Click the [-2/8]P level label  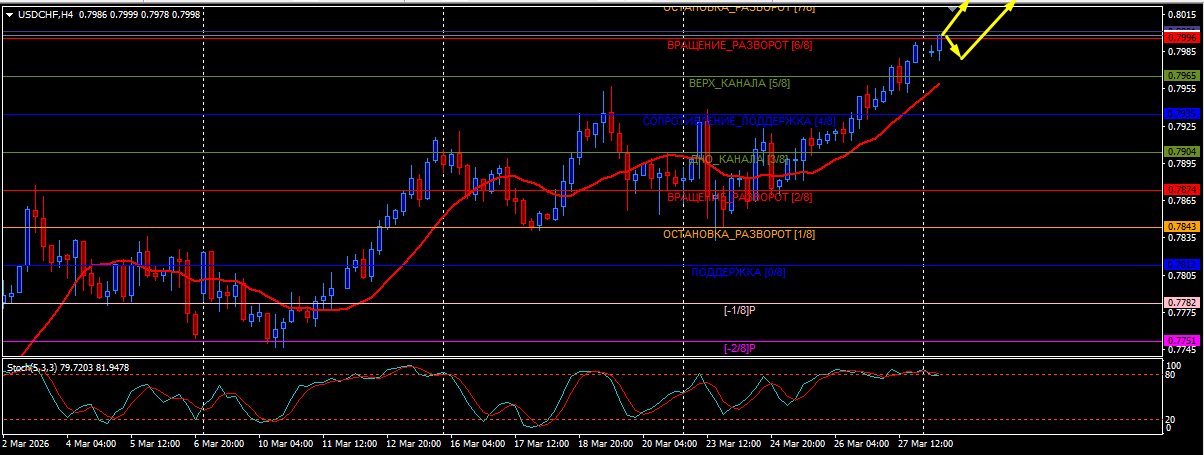739,348
